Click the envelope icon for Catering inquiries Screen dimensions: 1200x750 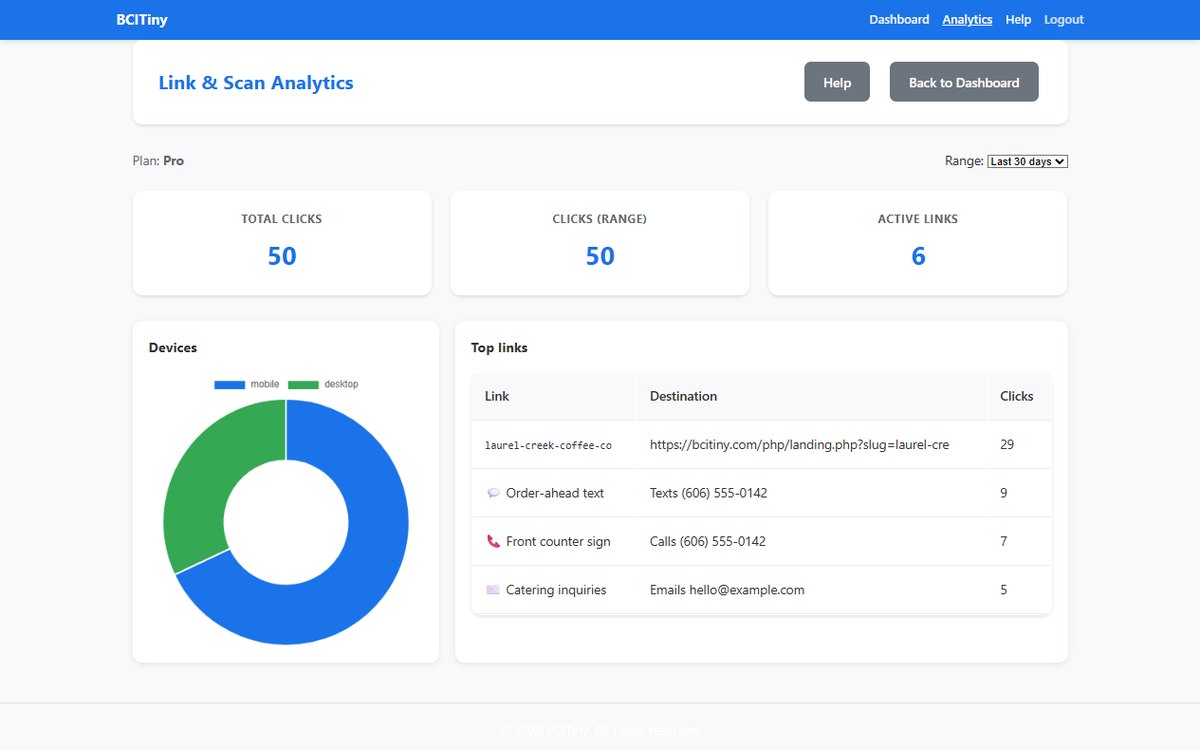coord(493,590)
